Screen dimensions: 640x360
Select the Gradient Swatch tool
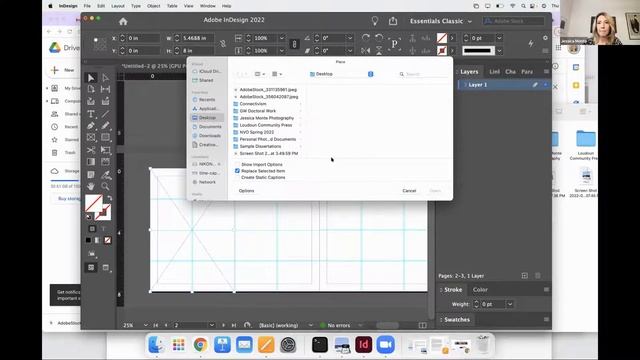coord(91,162)
